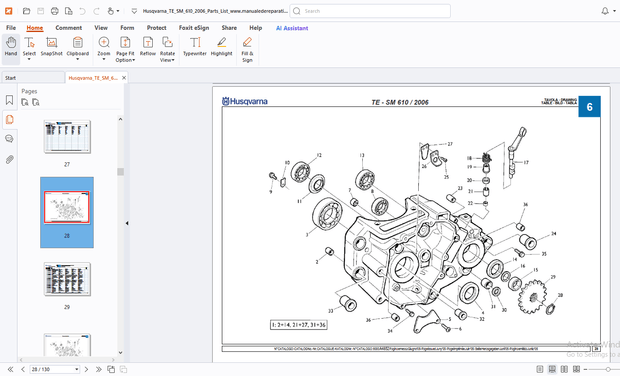
Task: Open the page number dropdown
Action: point(76,369)
